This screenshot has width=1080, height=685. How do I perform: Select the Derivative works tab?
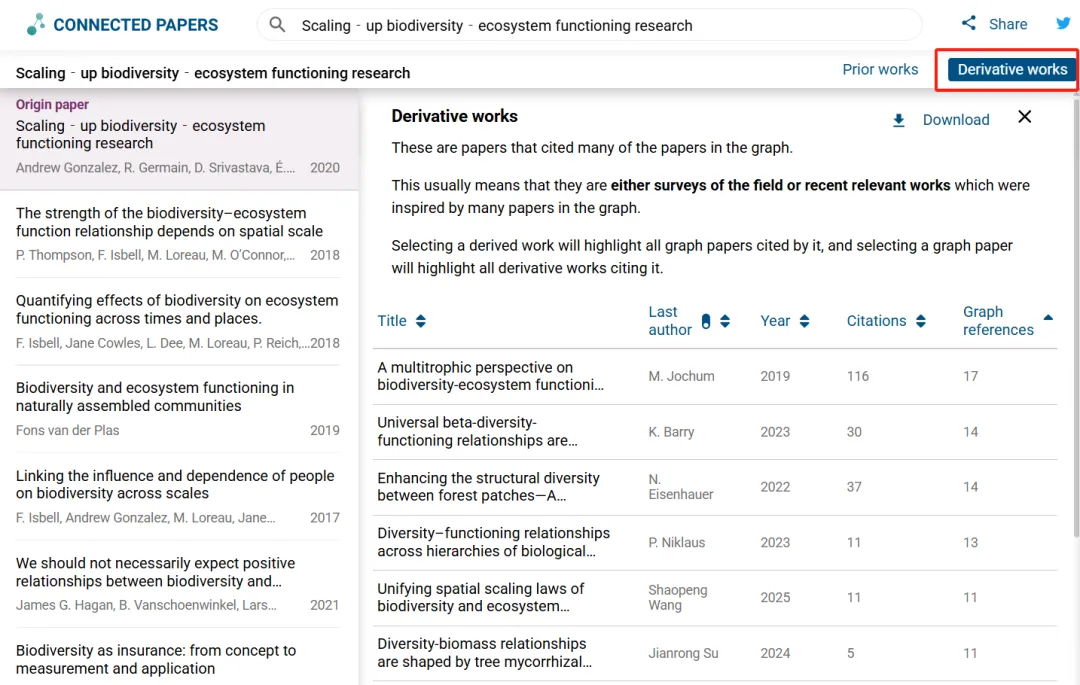tap(1012, 70)
